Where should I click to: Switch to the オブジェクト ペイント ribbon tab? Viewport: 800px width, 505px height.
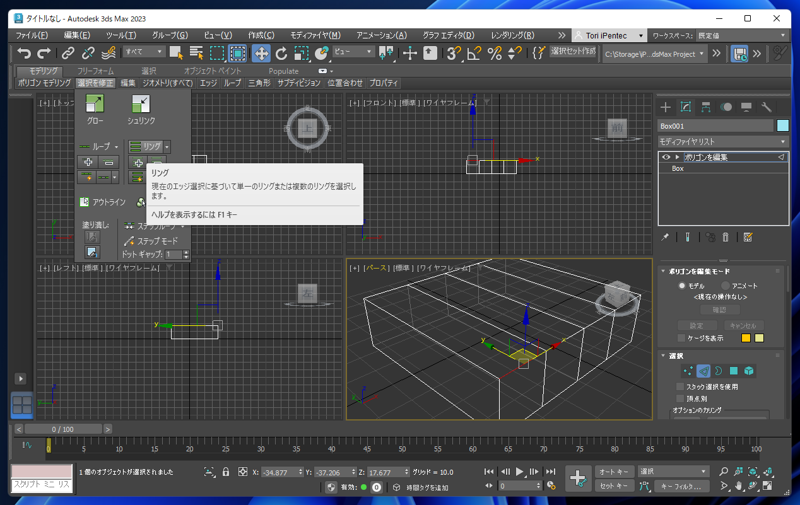(212, 71)
